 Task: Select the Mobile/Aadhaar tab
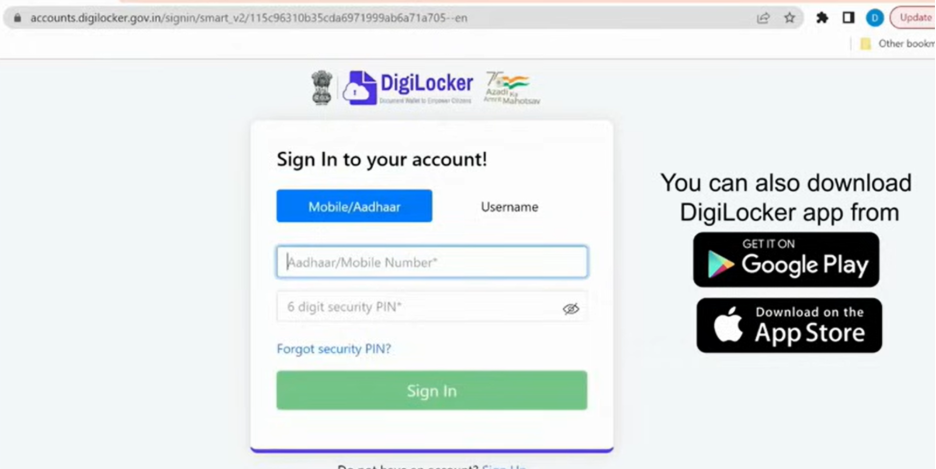(x=354, y=206)
